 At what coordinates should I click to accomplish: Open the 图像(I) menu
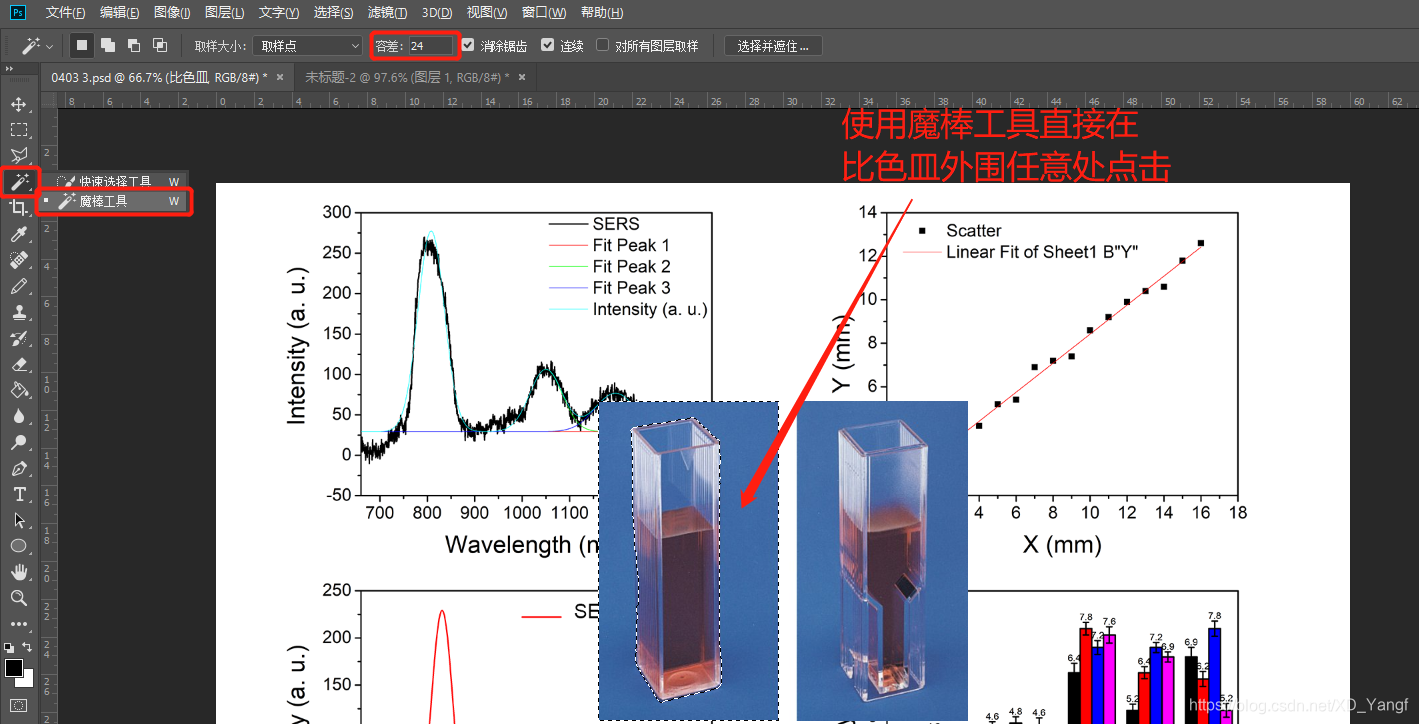(x=172, y=12)
